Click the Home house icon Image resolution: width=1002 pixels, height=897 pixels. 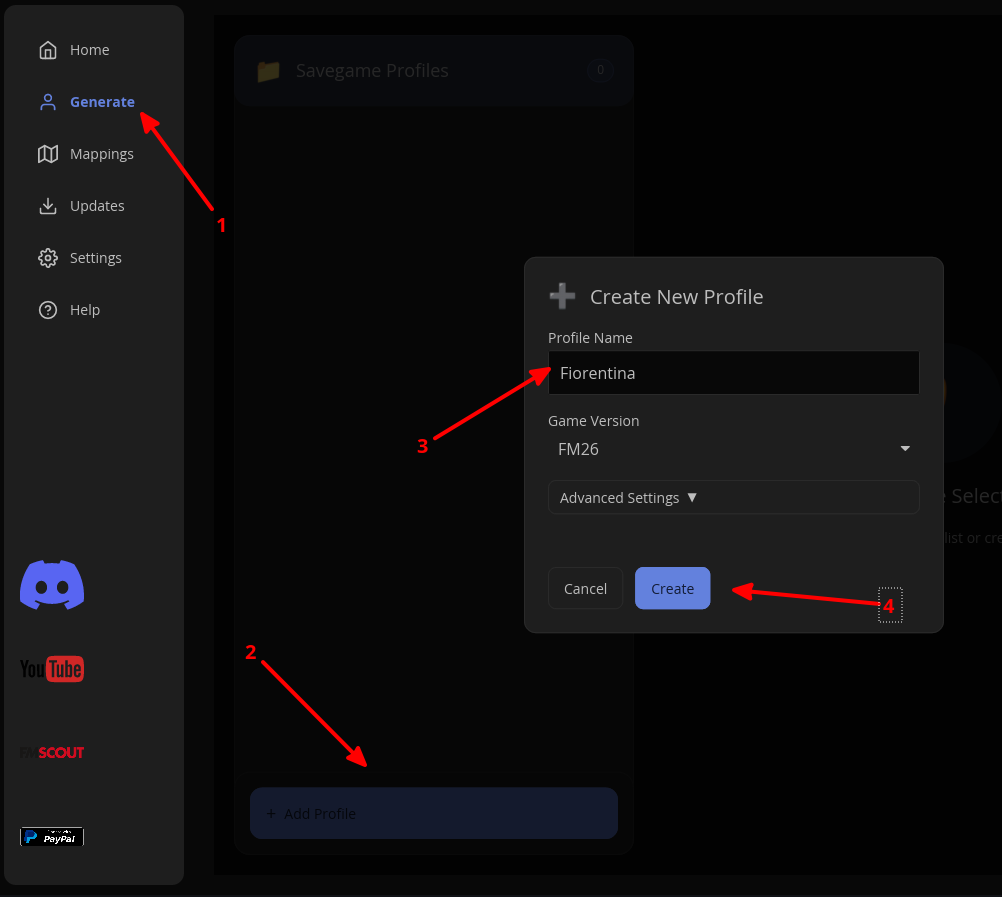coord(47,49)
